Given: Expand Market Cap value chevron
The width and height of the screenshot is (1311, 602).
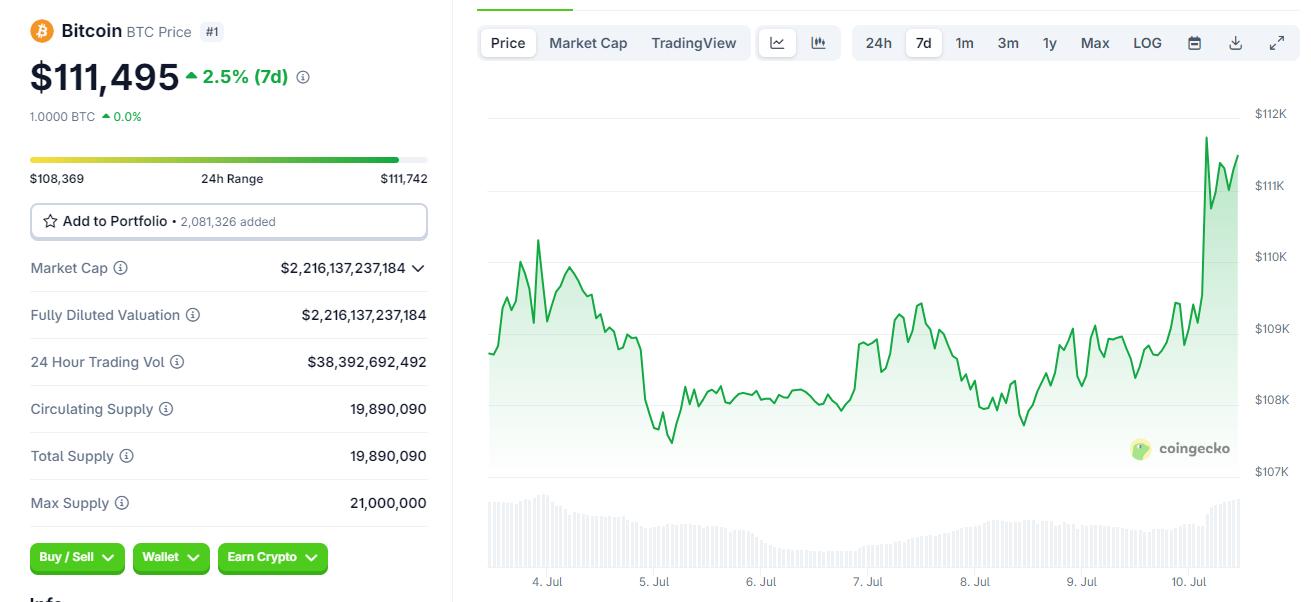Looking at the screenshot, I should point(418,268).
